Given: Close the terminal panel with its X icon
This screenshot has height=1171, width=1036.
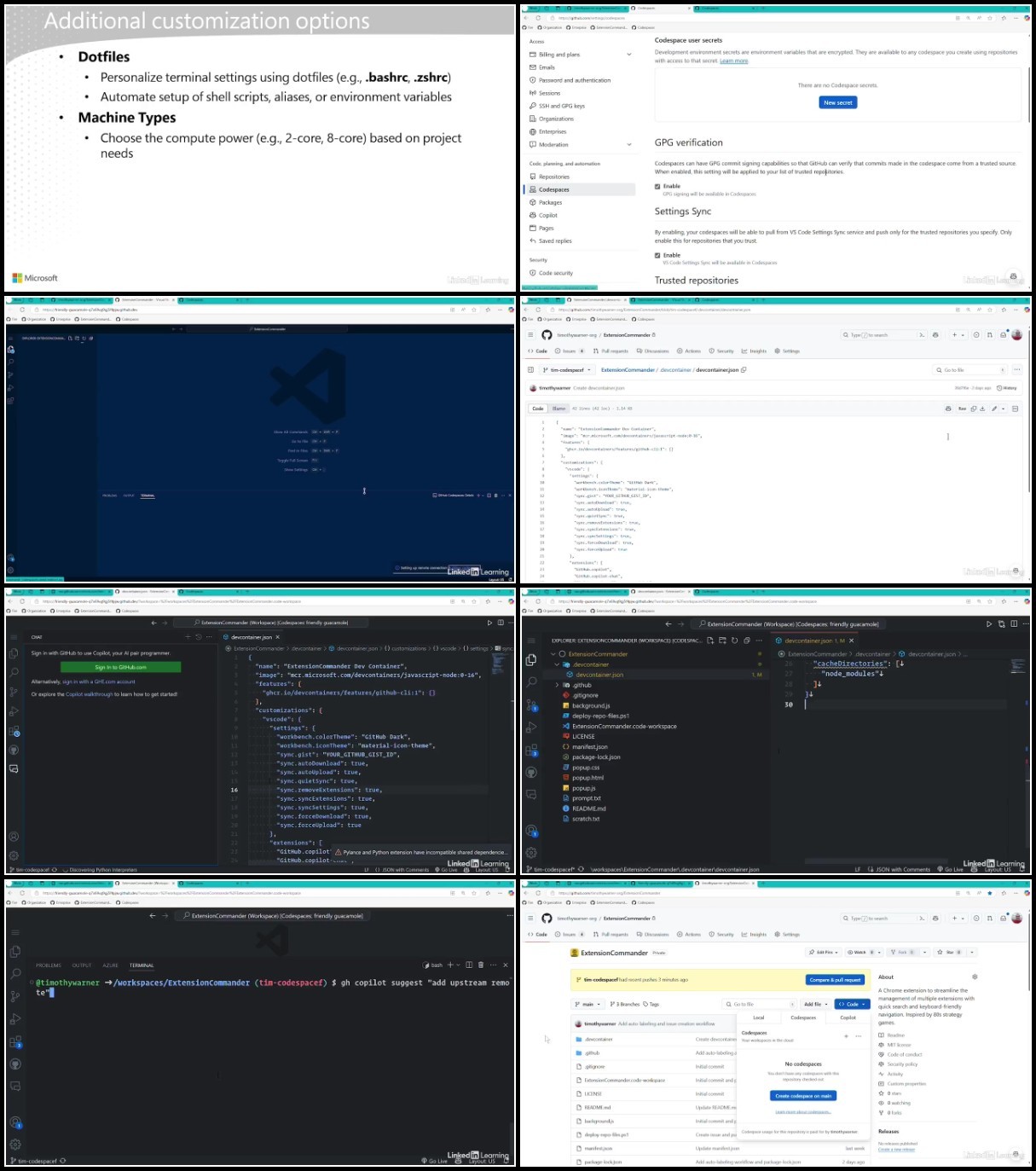Looking at the screenshot, I should [506, 965].
